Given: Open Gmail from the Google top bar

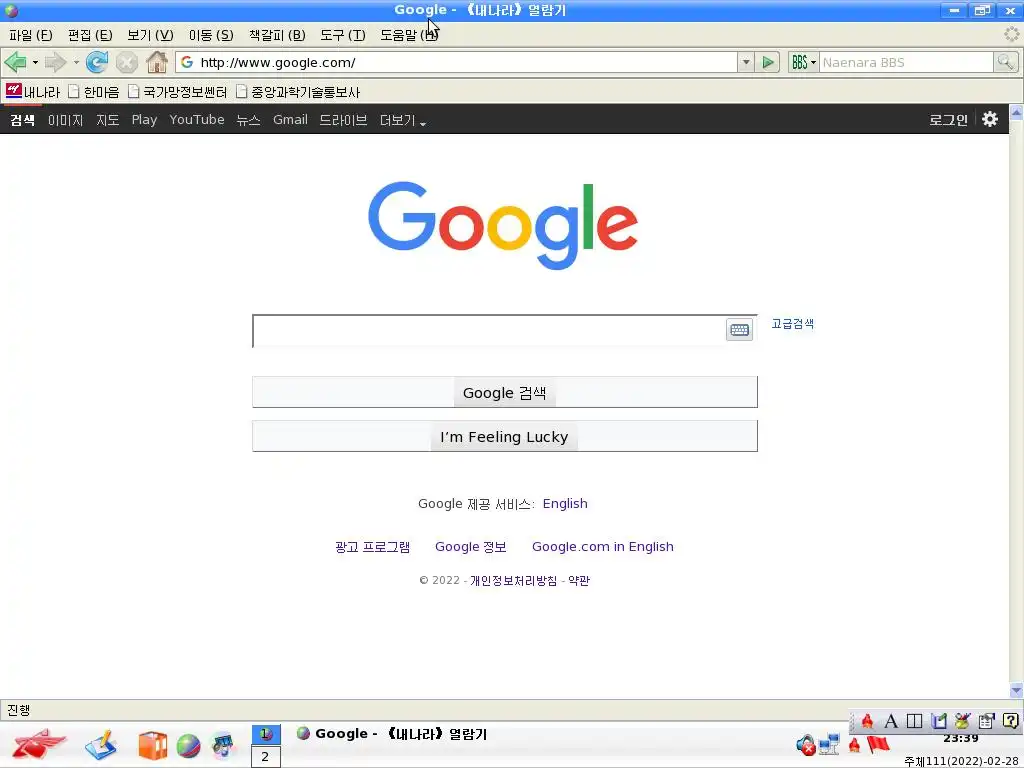Looking at the screenshot, I should 290,120.
